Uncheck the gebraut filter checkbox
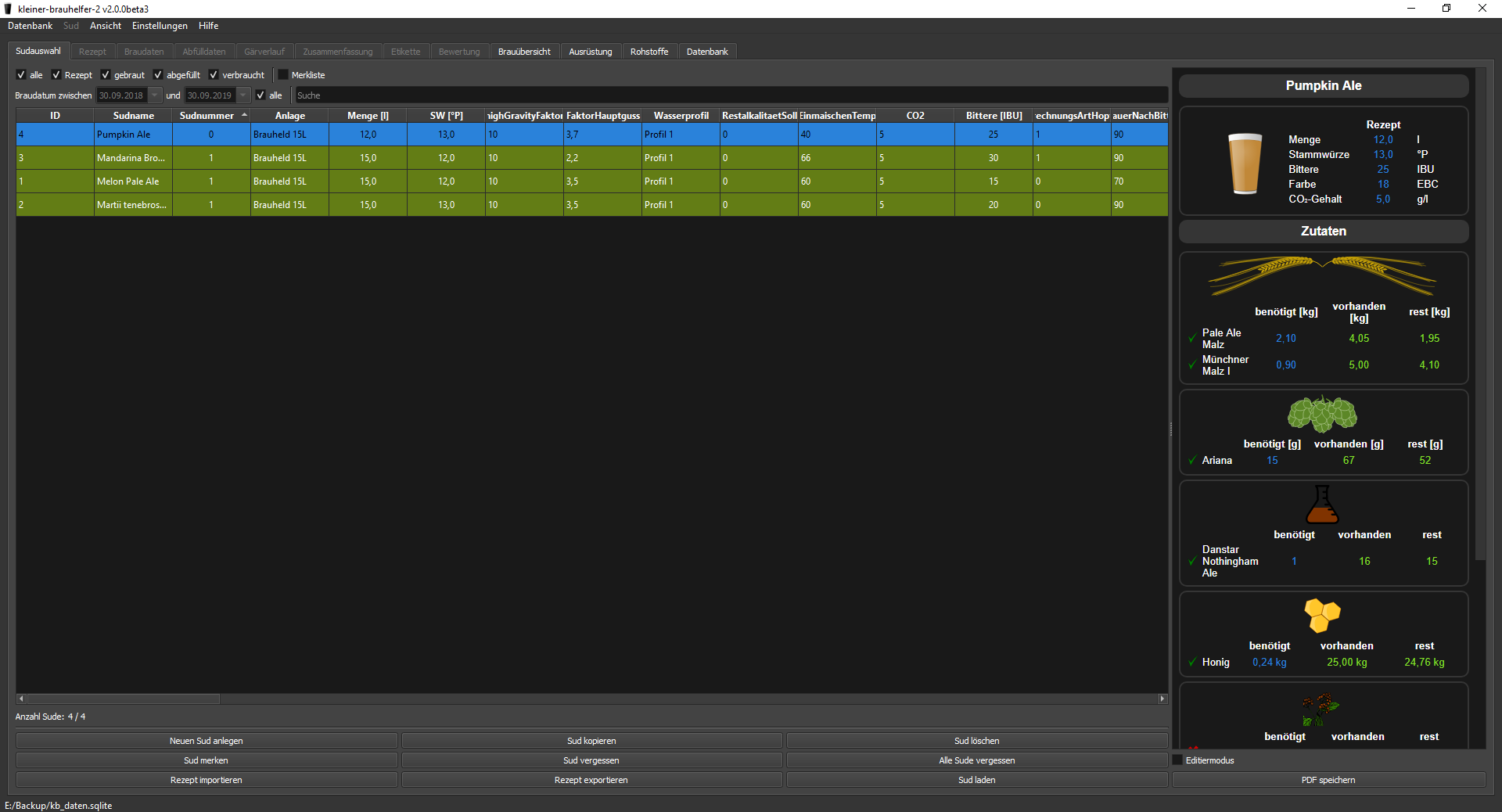The width and height of the screenshot is (1502, 812). tap(106, 75)
